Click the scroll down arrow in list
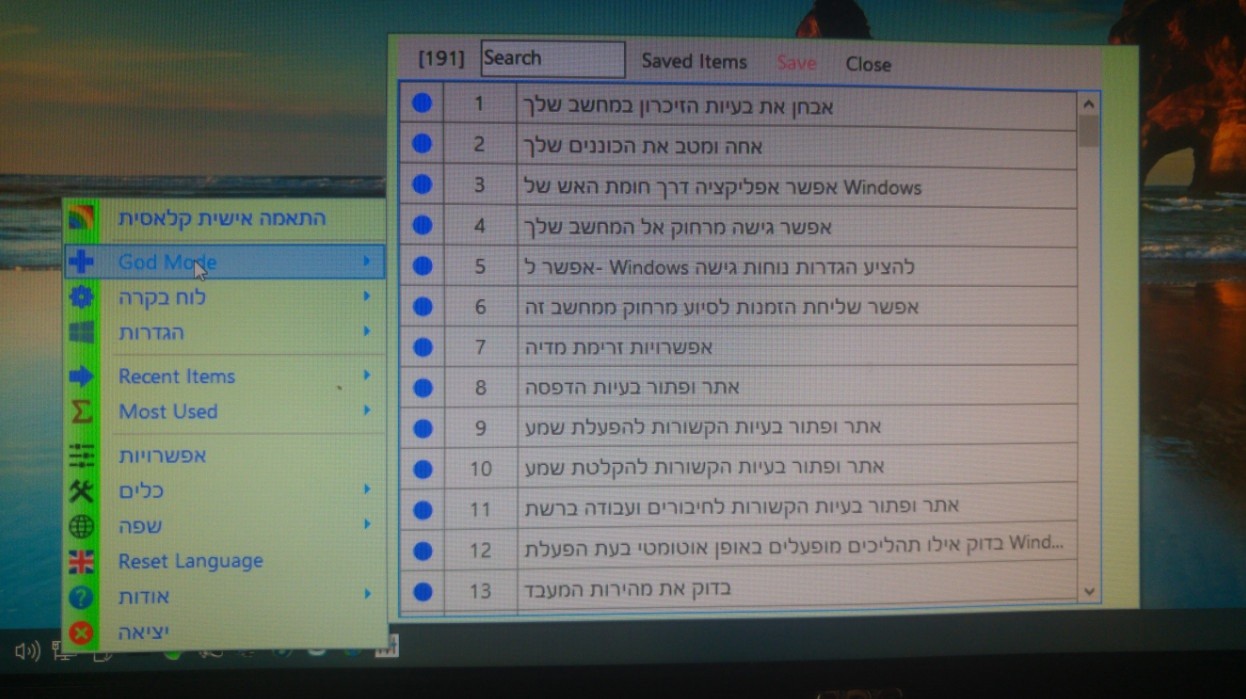The height and width of the screenshot is (699, 1246). pyautogui.click(x=1089, y=592)
